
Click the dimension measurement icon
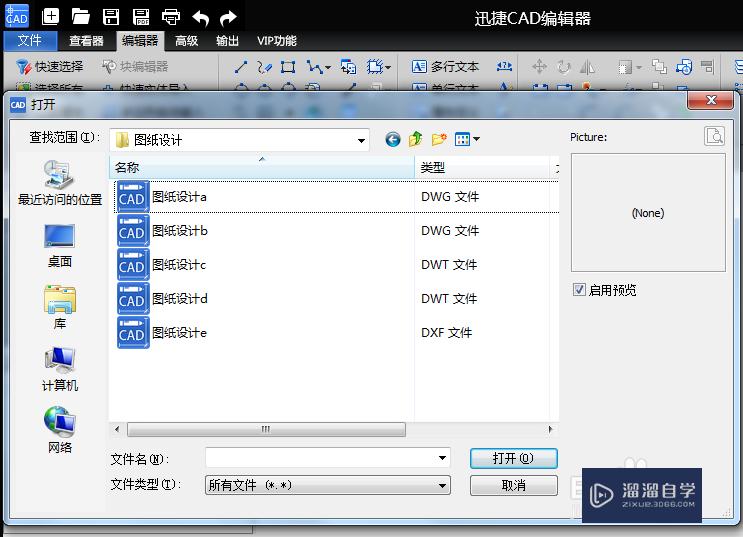coord(504,66)
